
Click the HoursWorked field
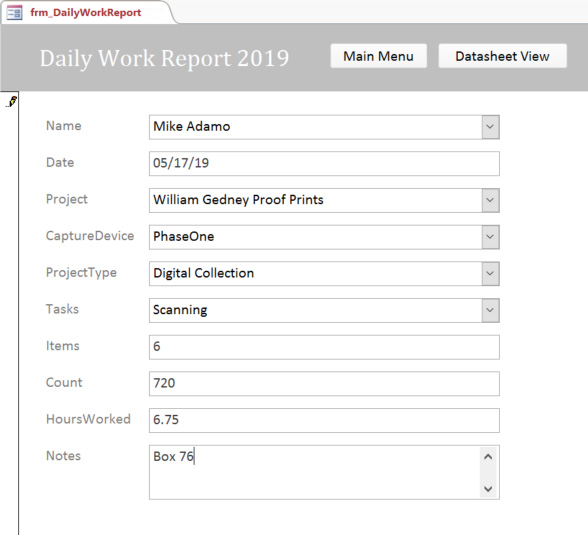324,420
